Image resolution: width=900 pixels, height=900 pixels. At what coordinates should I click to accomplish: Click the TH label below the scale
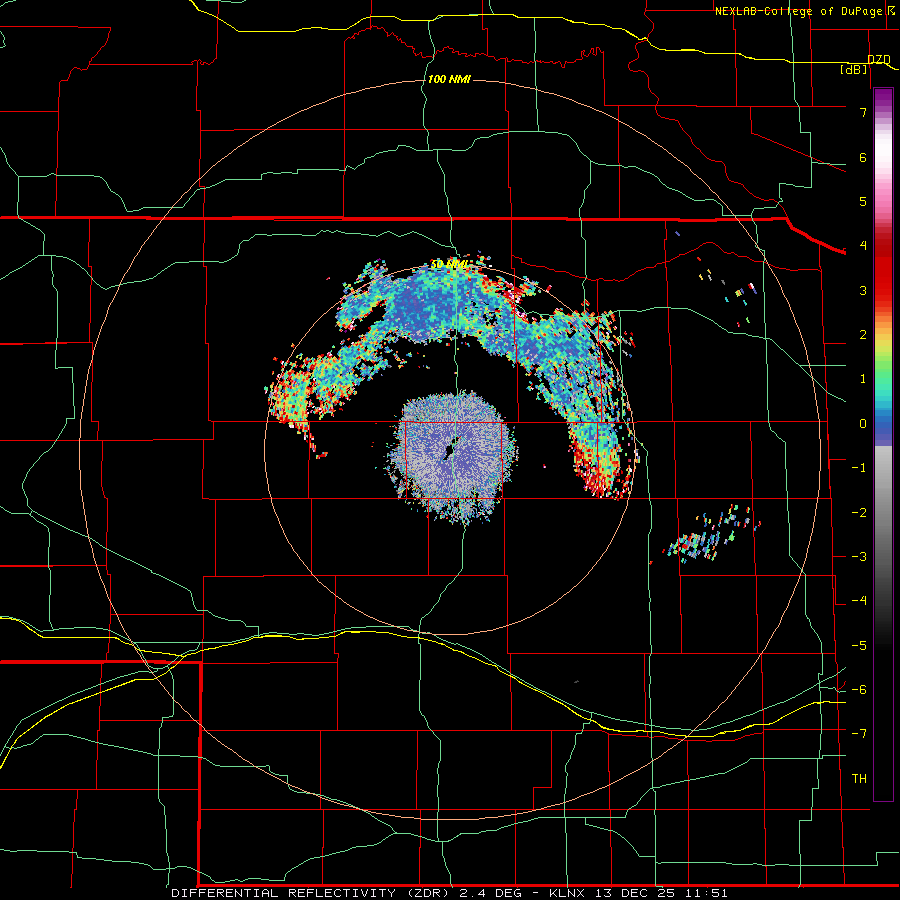[859, 779]
